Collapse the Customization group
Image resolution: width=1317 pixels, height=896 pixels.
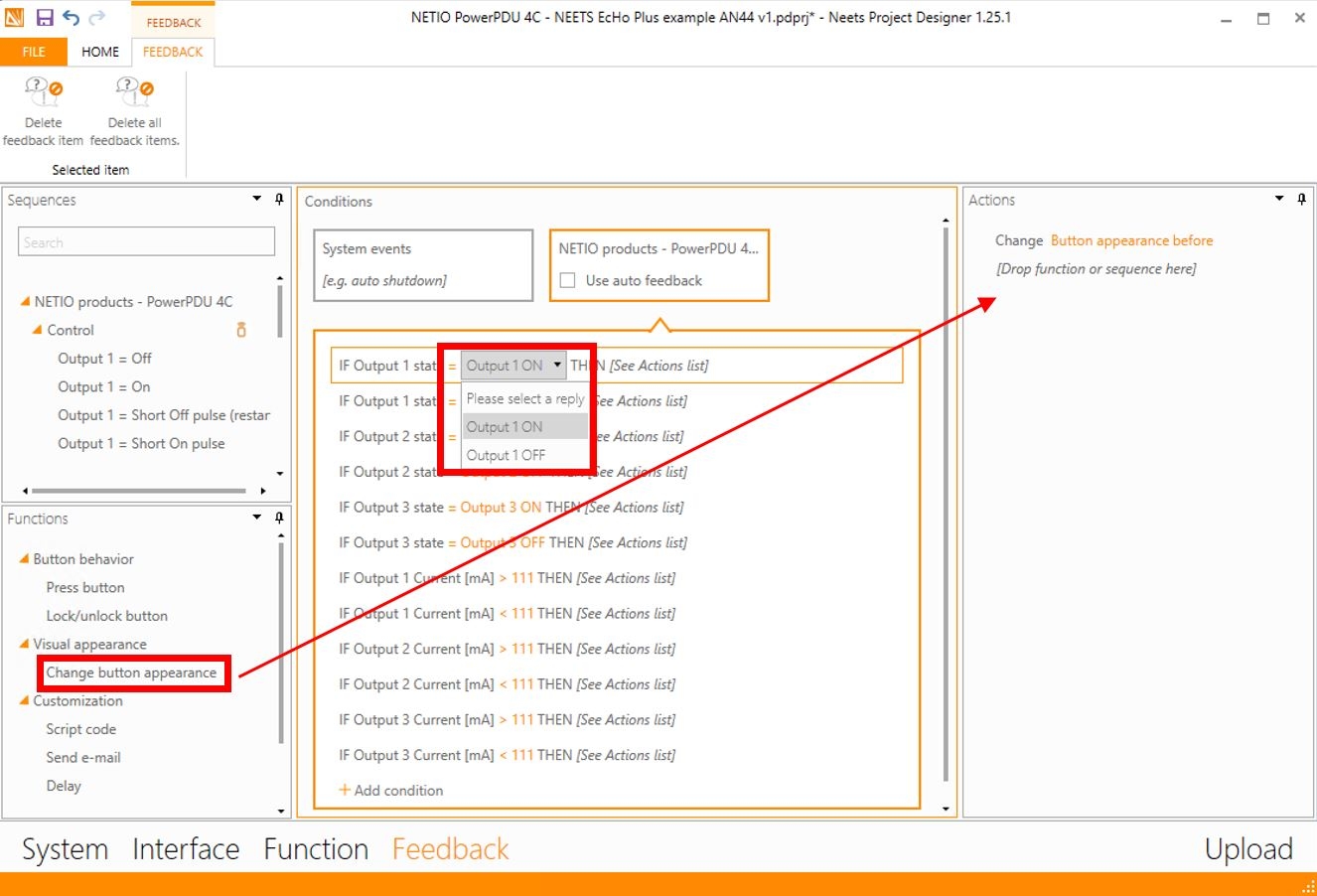25,701
